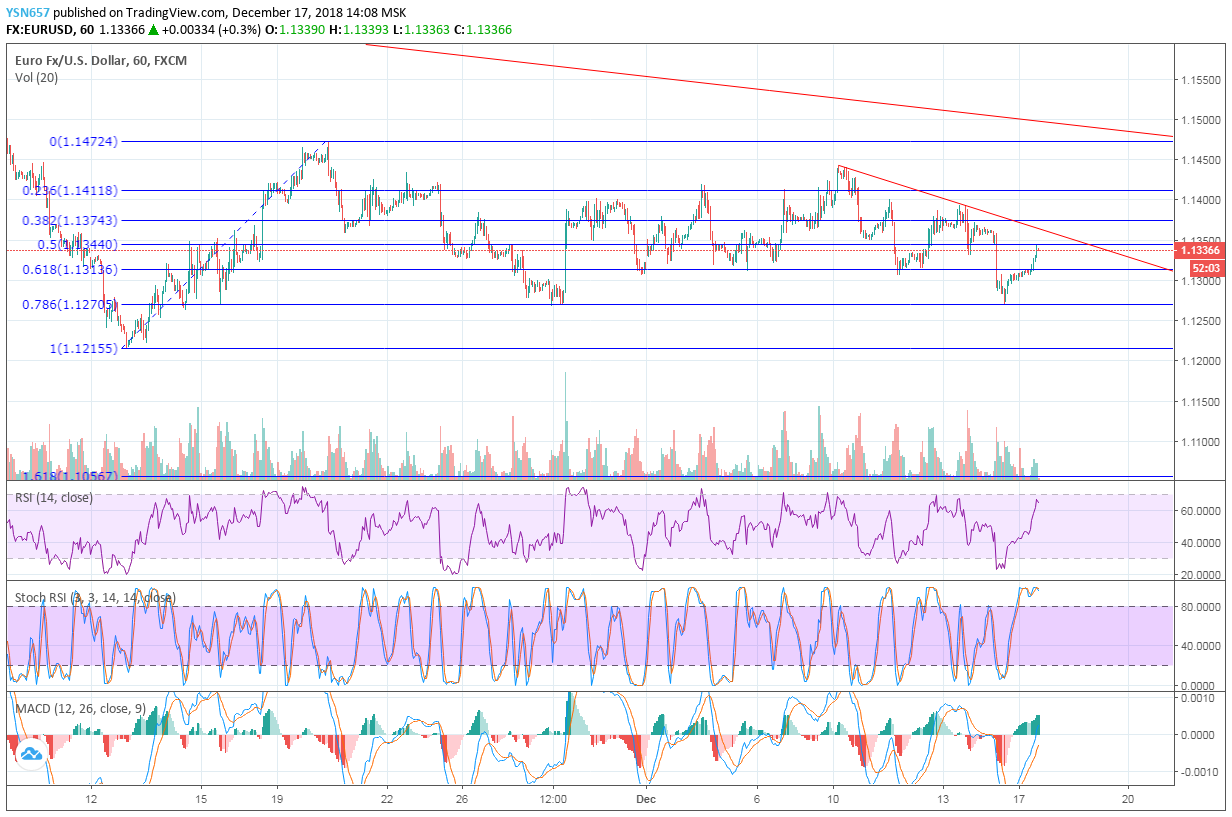Click the 22 date label on time axis
Viewport: 1232px width, 817px height.
tap(387, 800)
